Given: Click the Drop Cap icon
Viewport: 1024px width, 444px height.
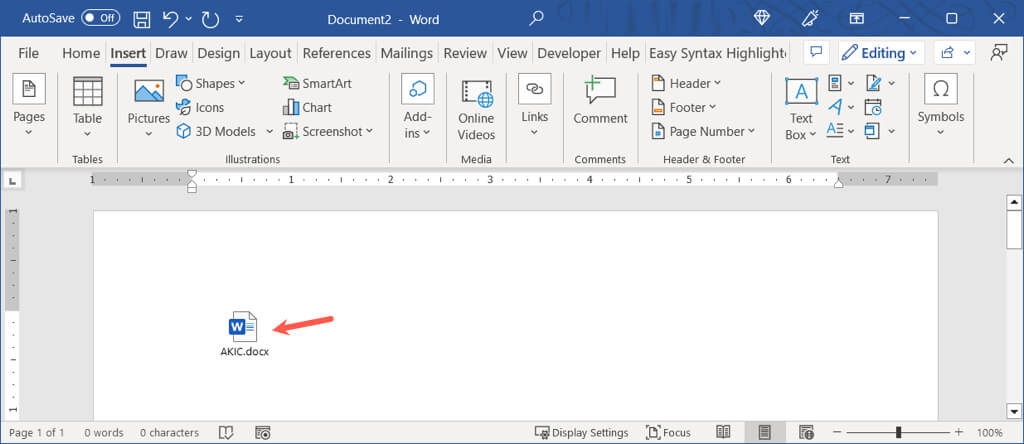Looking at the screenshot, I should click(835, 130).
